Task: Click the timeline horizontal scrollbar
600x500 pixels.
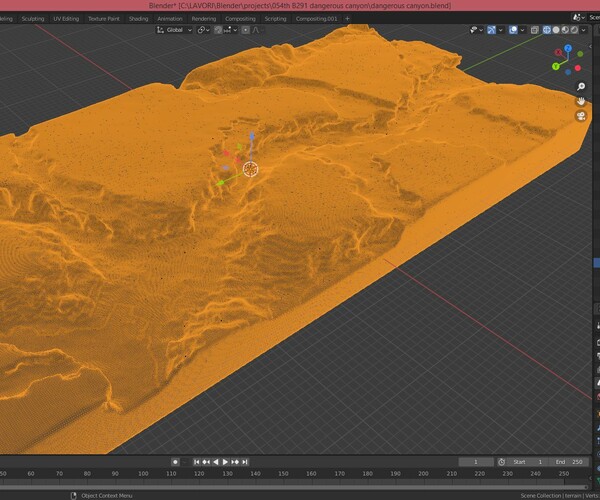Action: point(293,487)
